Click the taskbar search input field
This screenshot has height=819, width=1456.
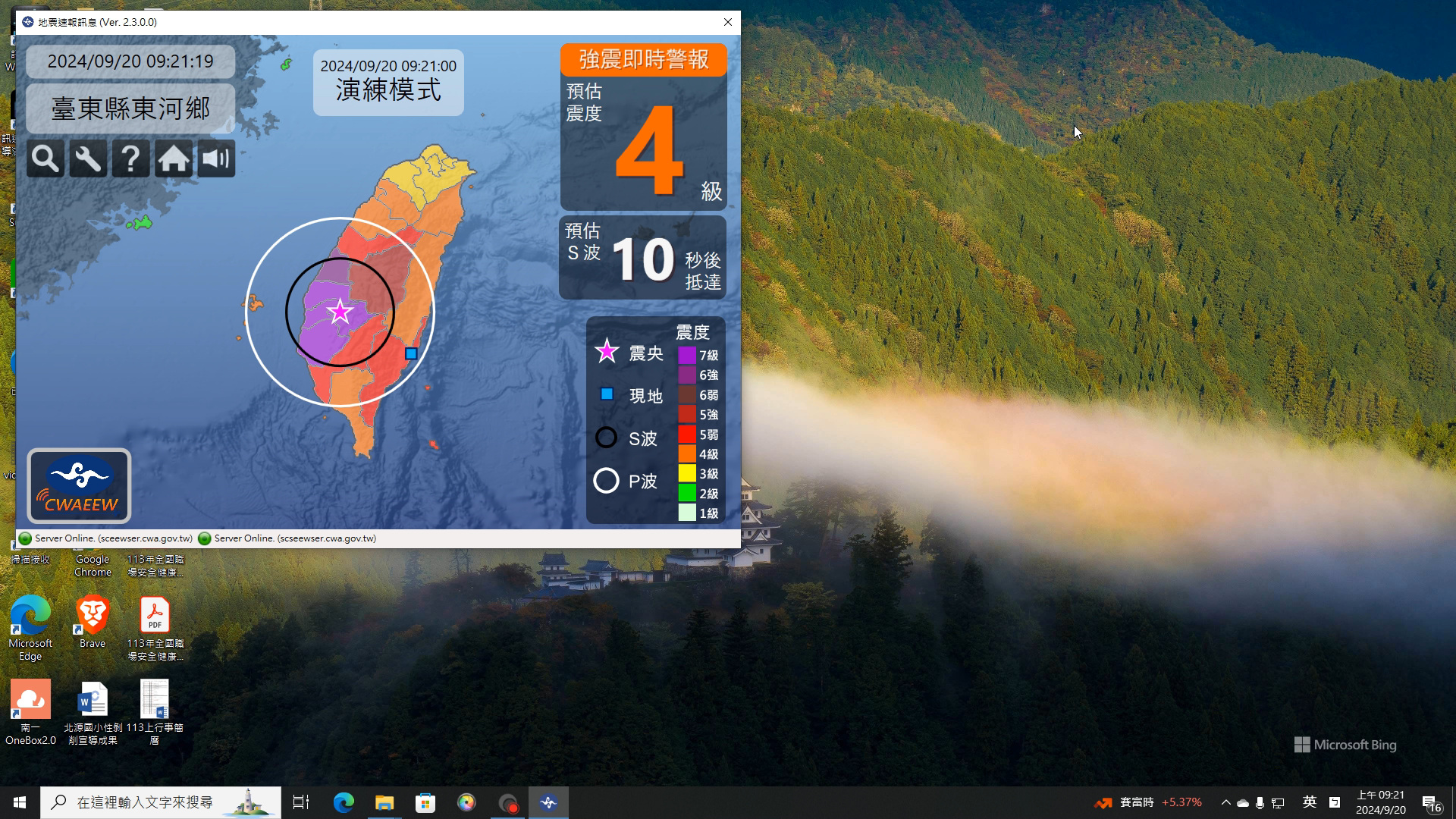(x=144, y=802)
